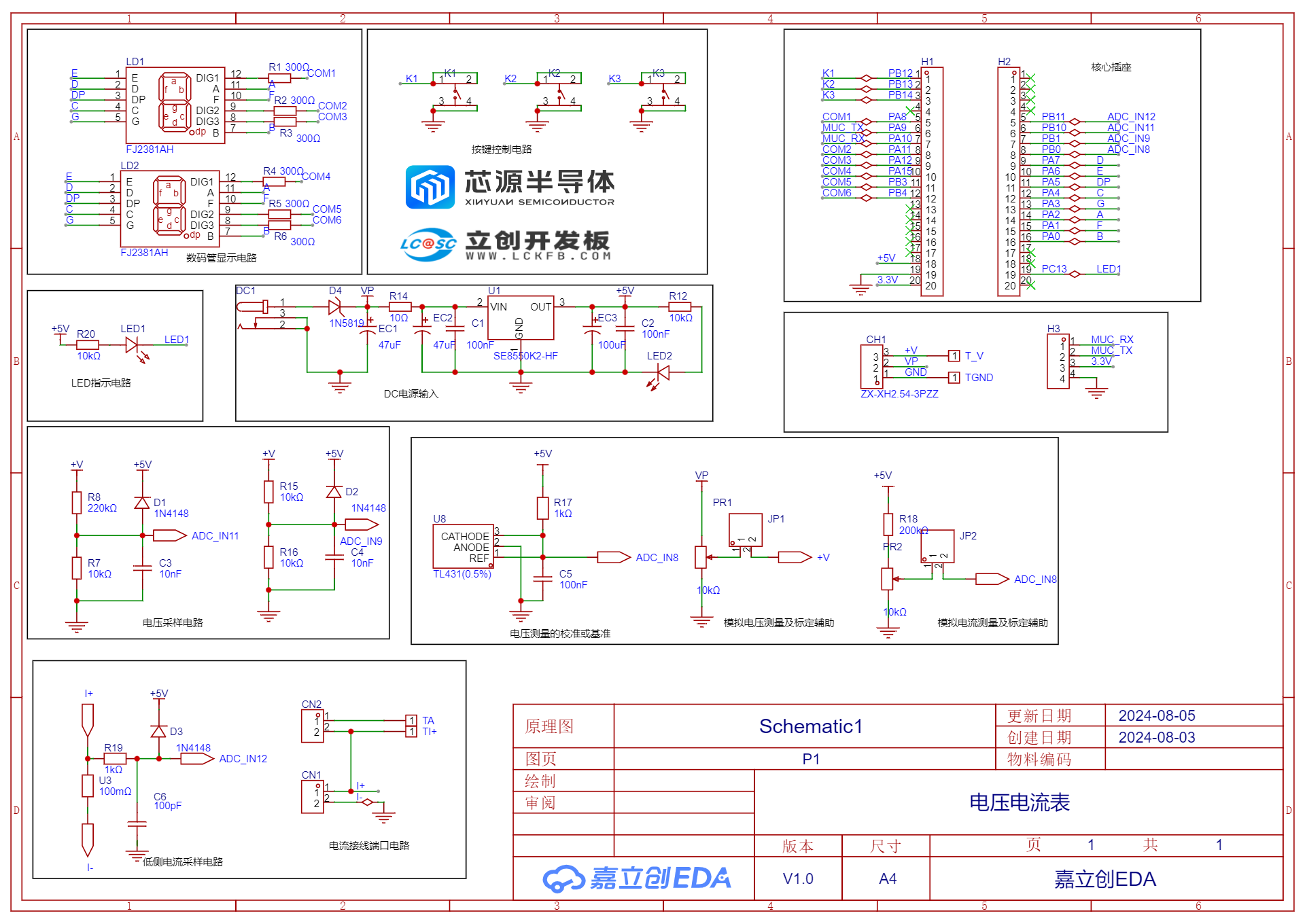Click the ADC_IN11 net port flag
The image size is (1305, 924).
click(x=170, y=535)
